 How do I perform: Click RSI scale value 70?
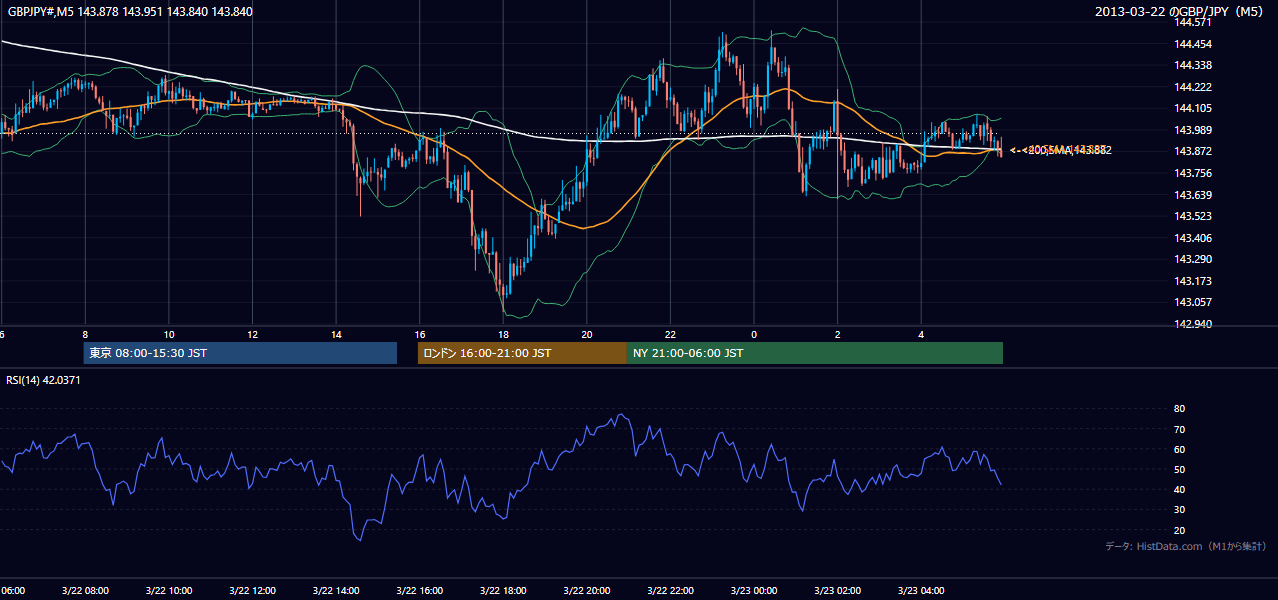pyautogui.click(x=1179, y=429)
